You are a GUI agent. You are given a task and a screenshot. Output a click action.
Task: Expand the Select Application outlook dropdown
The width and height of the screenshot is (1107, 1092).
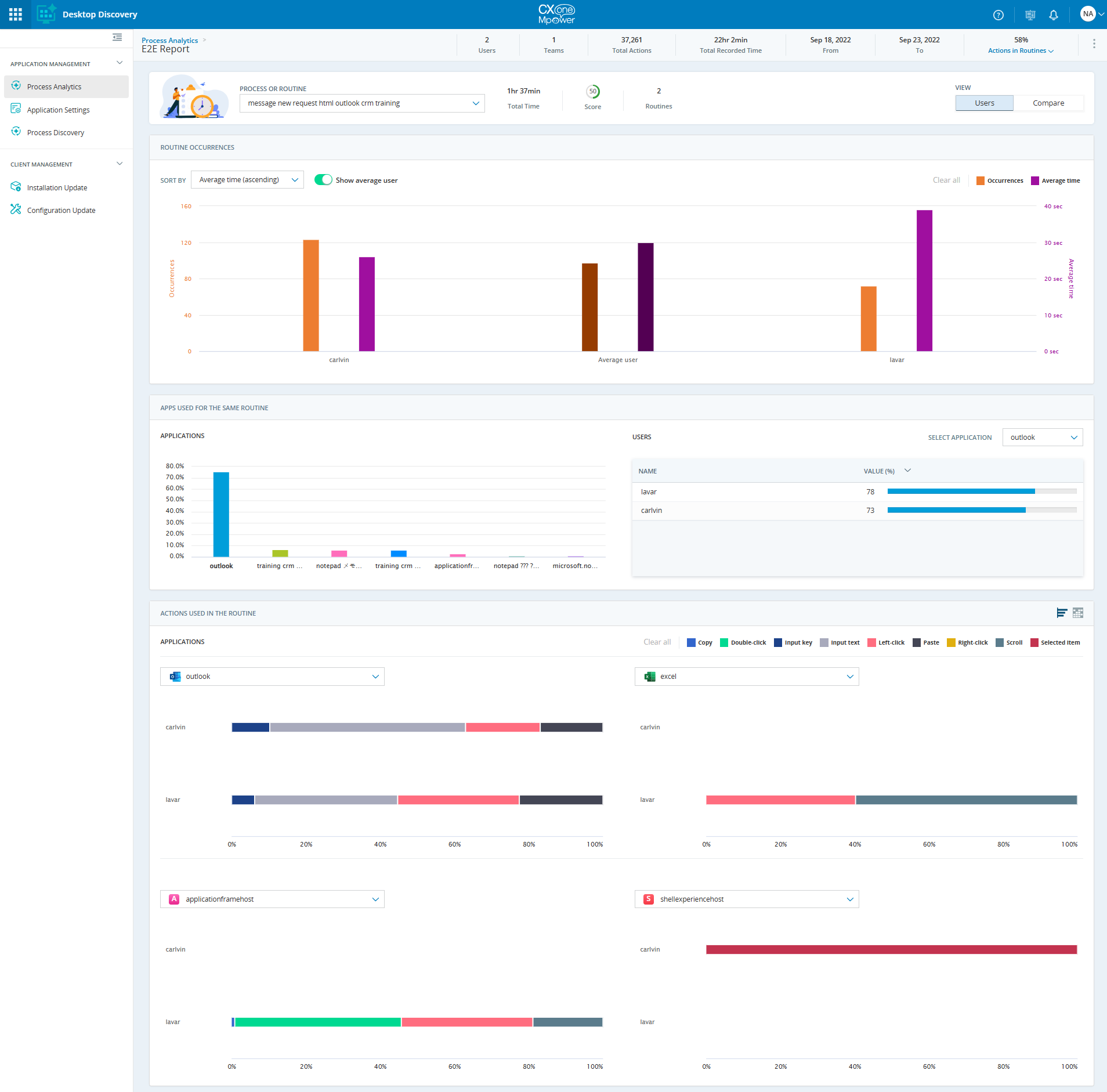[1042, 437]
